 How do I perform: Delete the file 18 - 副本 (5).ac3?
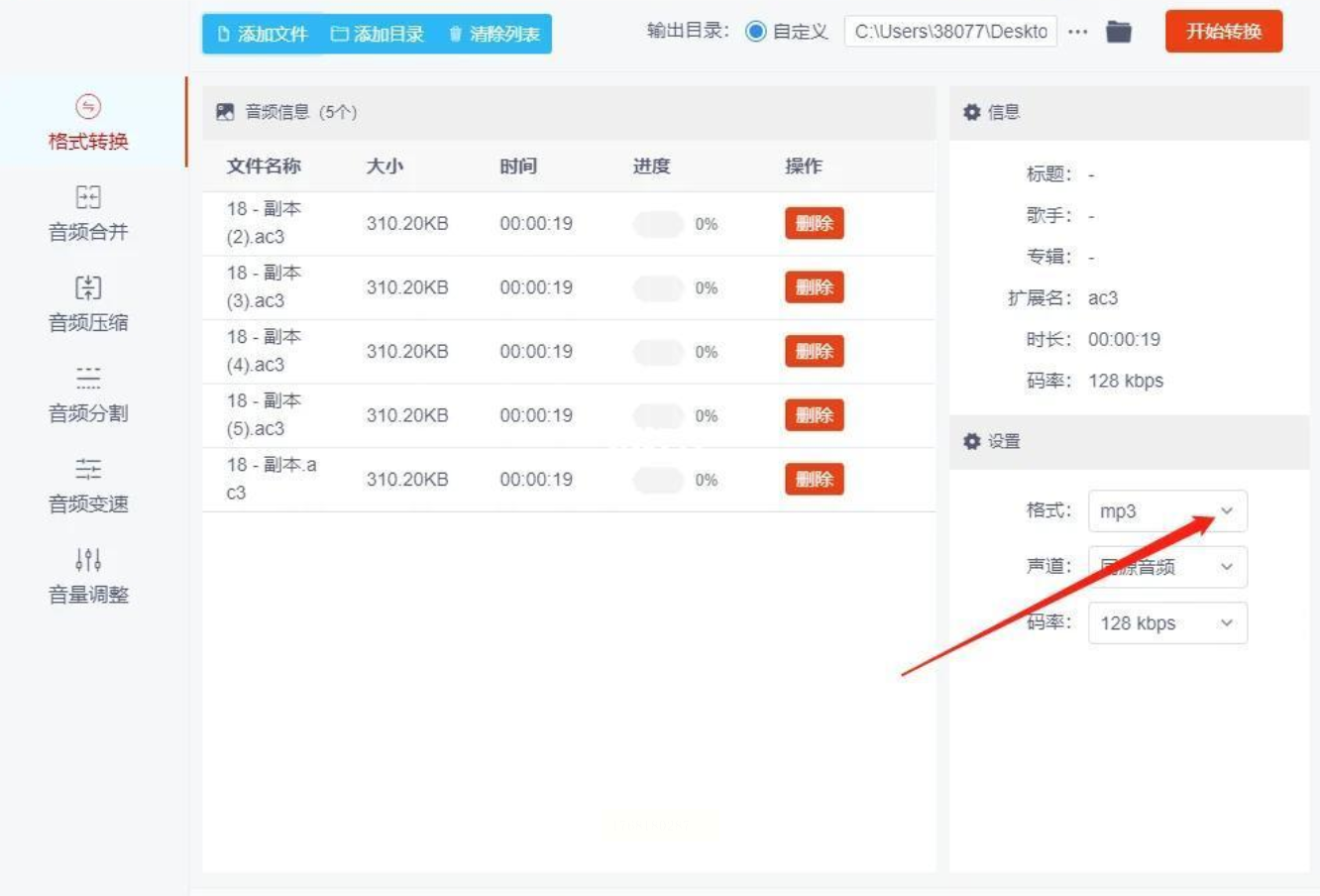(814, 415)
